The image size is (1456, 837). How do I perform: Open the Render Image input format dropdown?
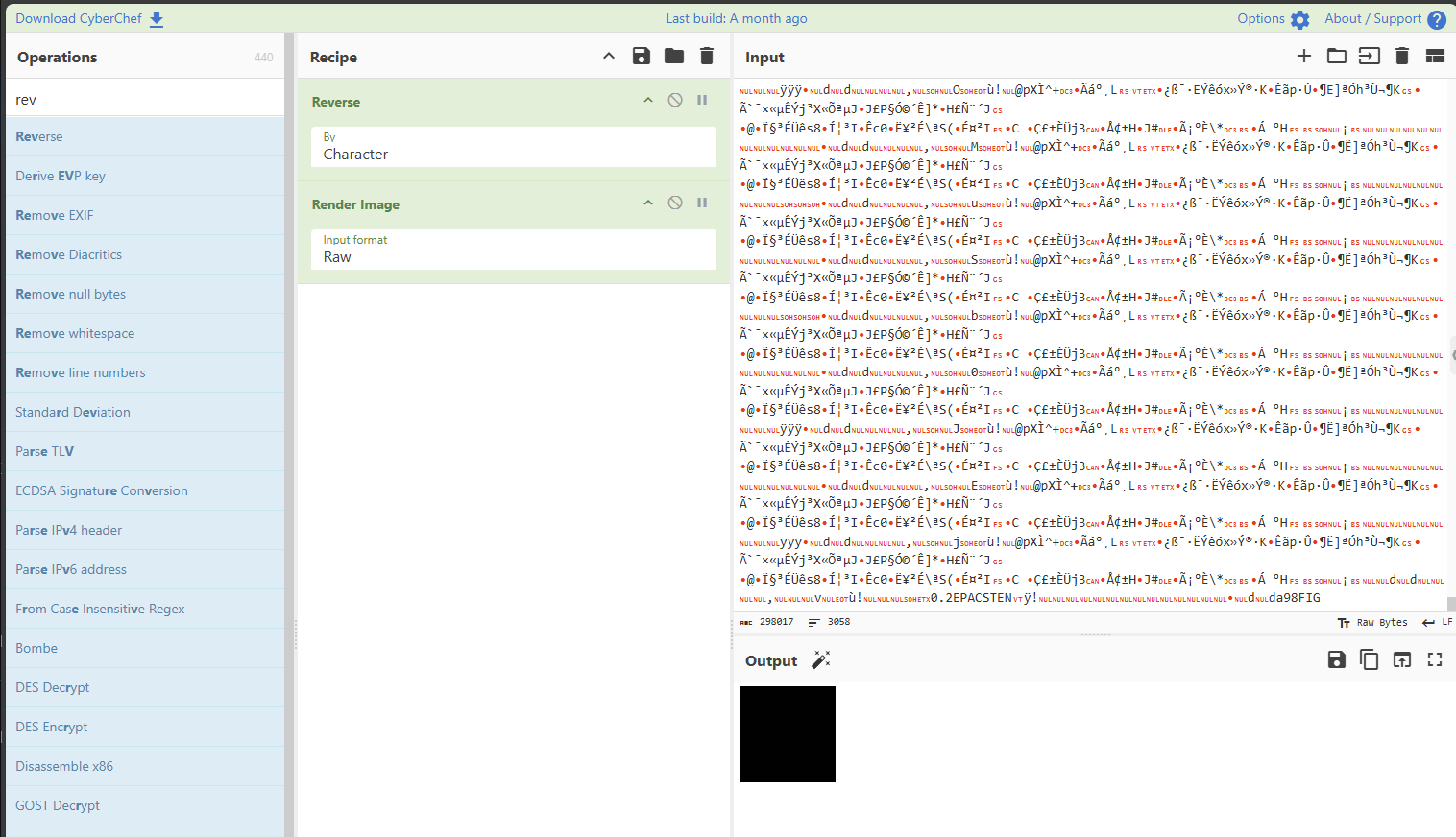point(514,250)
